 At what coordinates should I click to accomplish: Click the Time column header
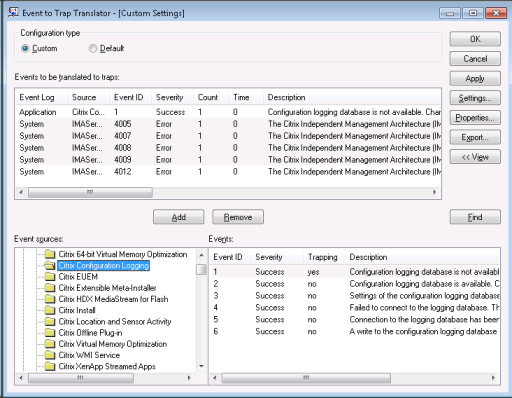246,97
